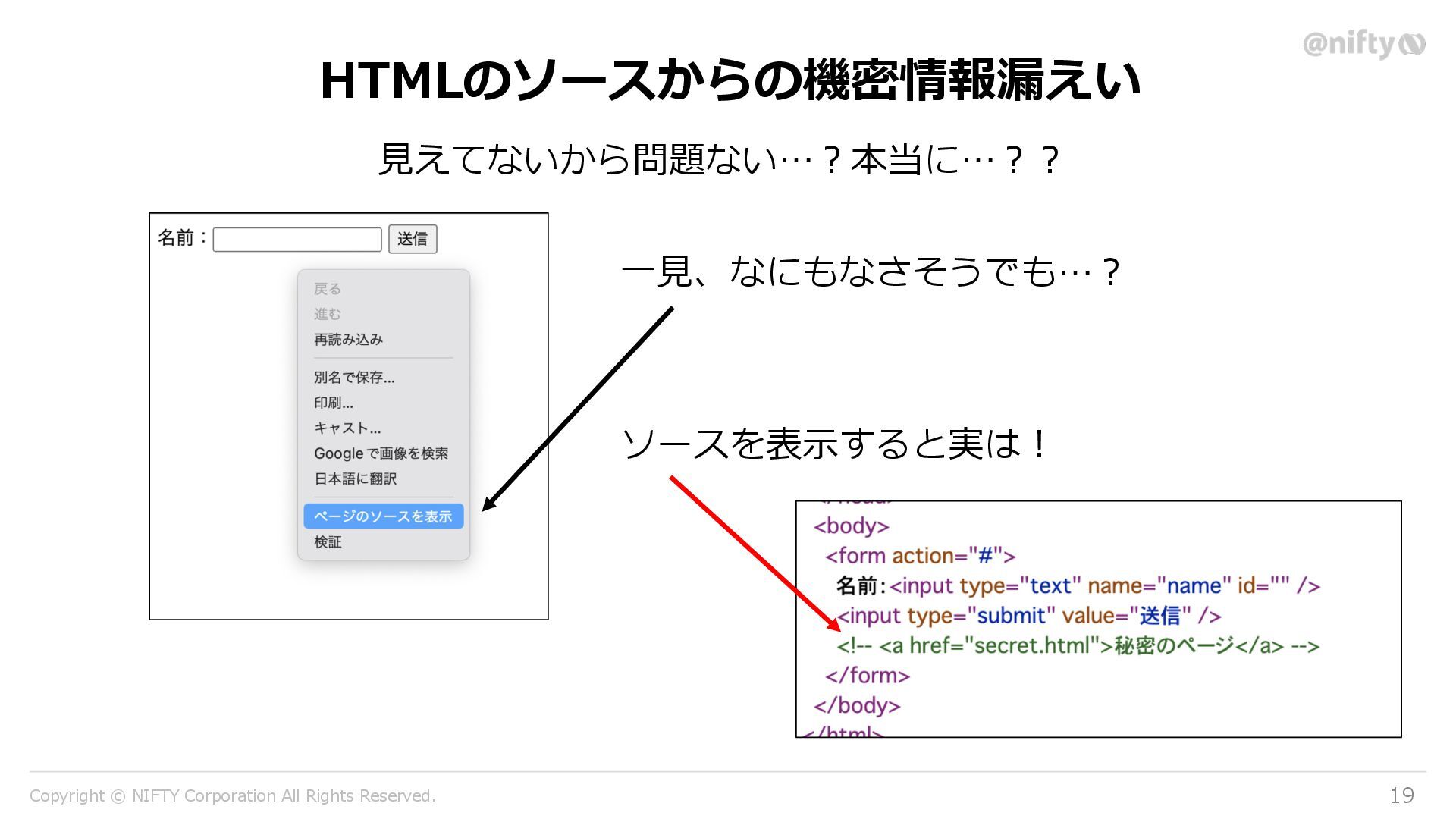This screenshot has width=1456, height=819.
Task: Select 戻る in context menu
Action: click(328, 289)
